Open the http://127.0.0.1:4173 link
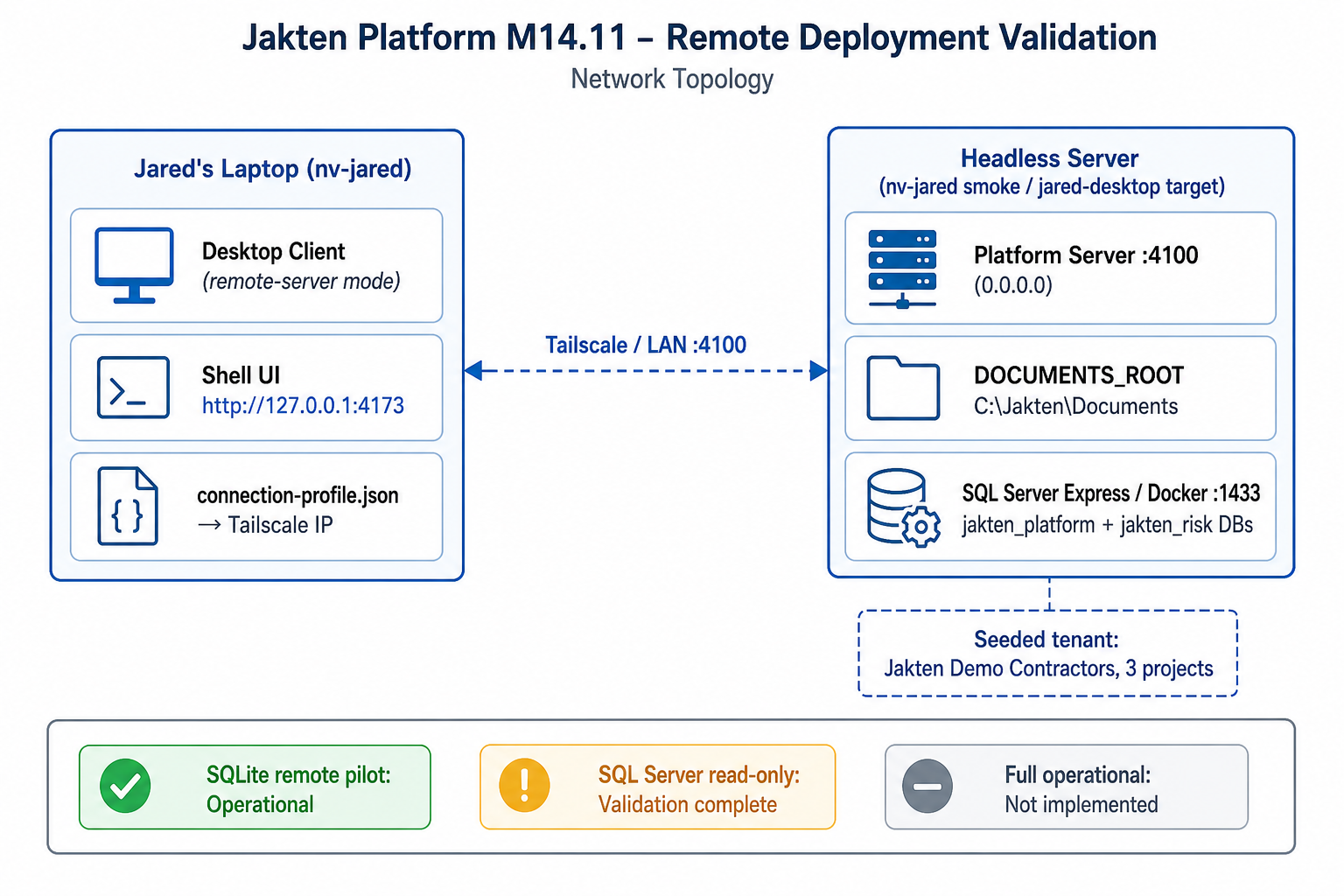Image resolution: width=1344 pixels, height=896 pixels. 303,406
